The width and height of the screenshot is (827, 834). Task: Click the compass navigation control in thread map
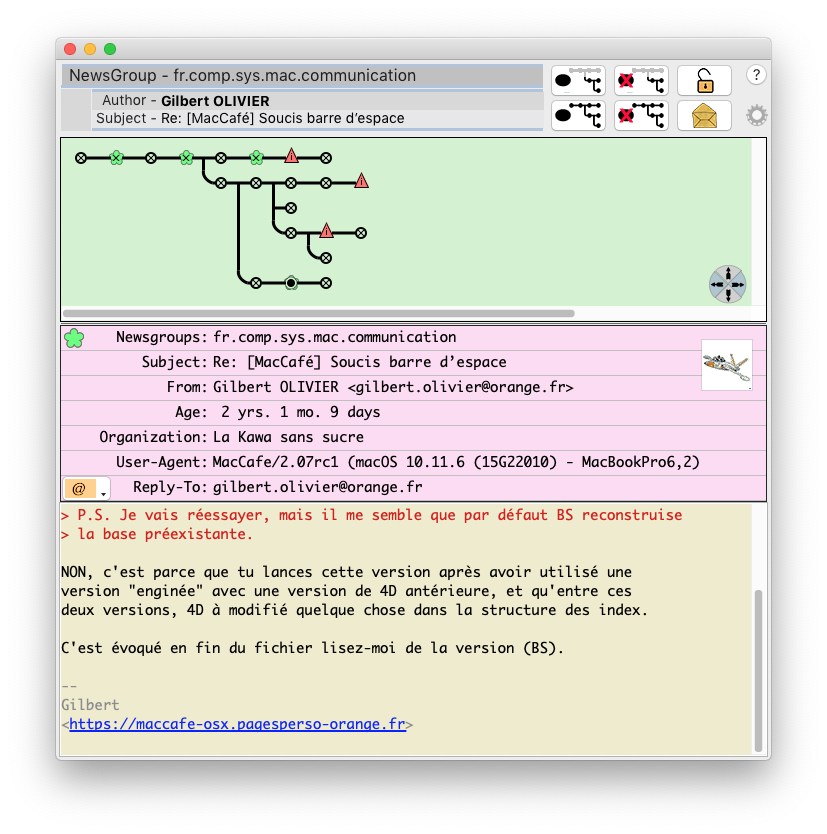pos(727,284)
